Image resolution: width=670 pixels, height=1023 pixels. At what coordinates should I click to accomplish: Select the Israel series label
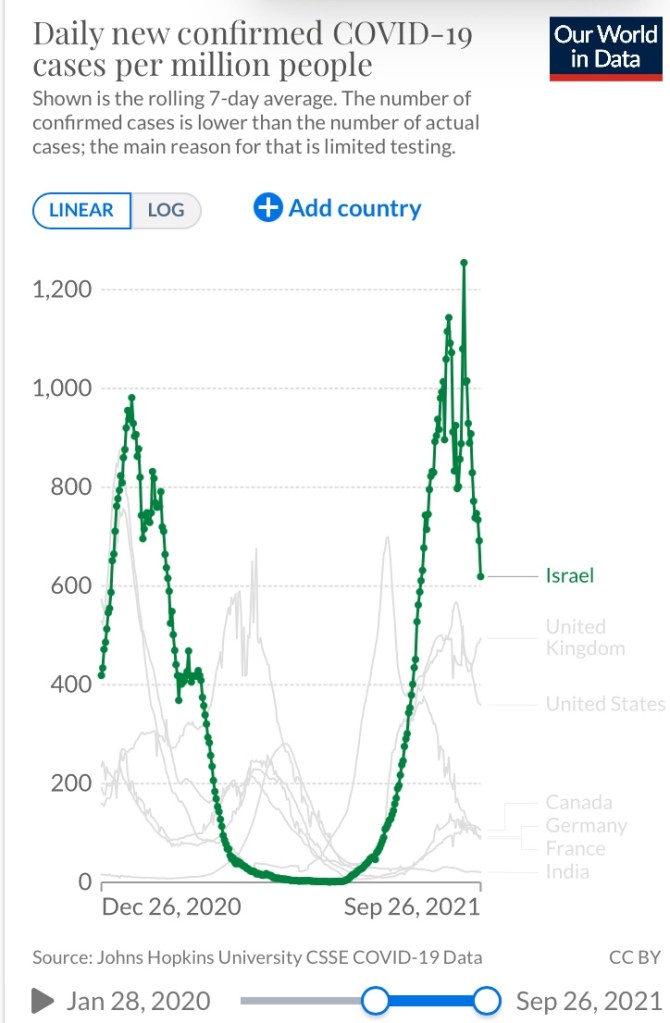[570, 576]
